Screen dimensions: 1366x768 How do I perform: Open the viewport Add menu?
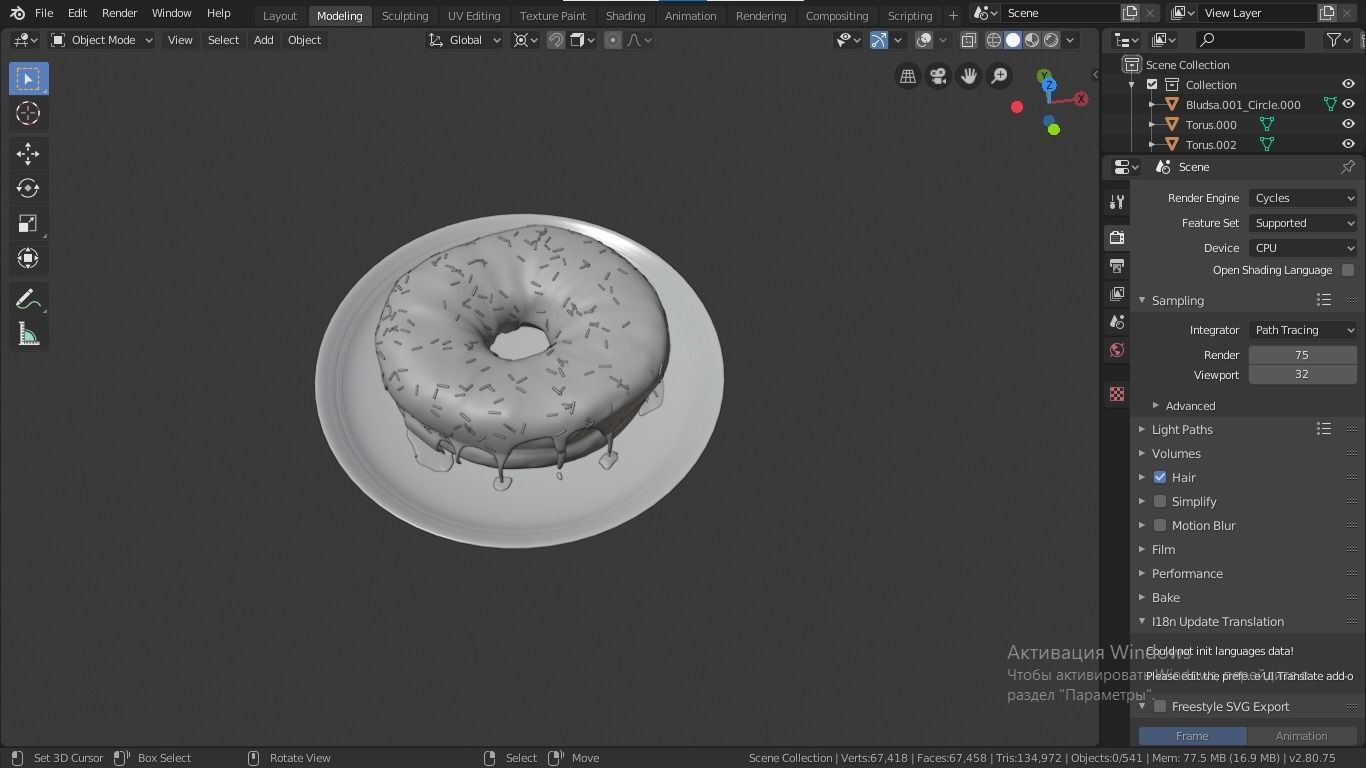coord(263,40)
